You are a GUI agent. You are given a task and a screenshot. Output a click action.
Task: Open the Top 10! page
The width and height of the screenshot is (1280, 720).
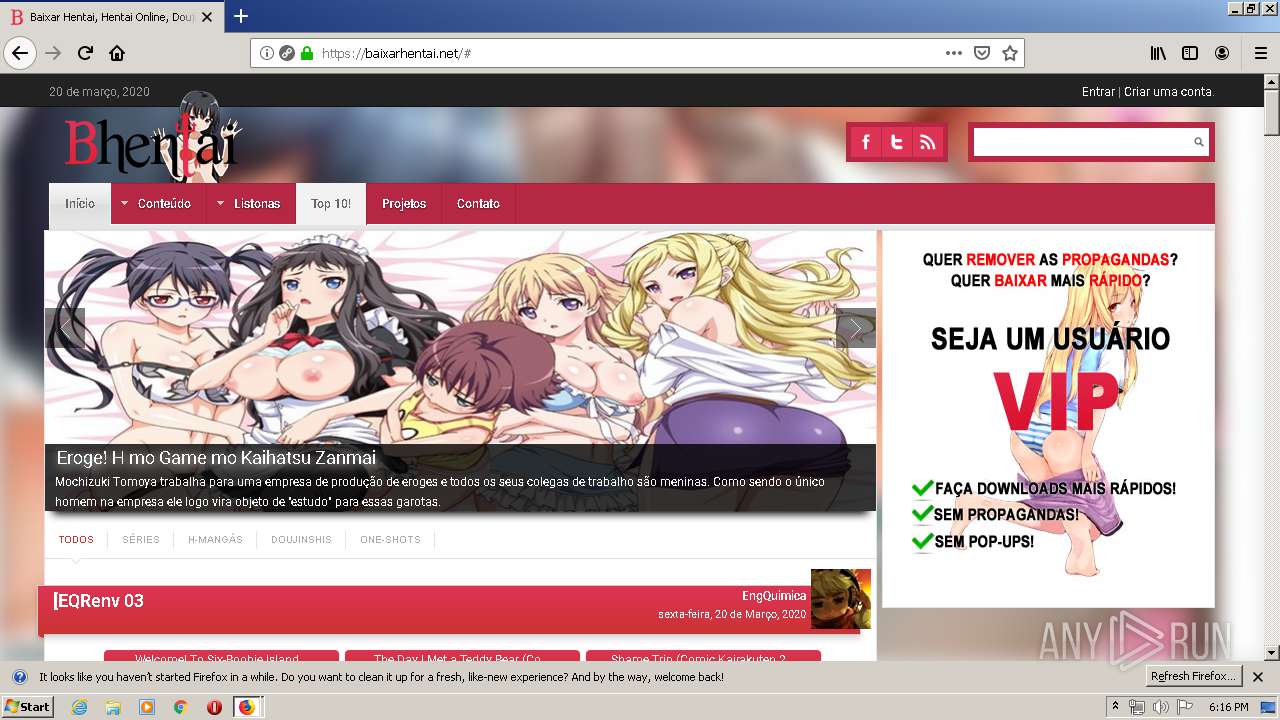pos(331,203)
